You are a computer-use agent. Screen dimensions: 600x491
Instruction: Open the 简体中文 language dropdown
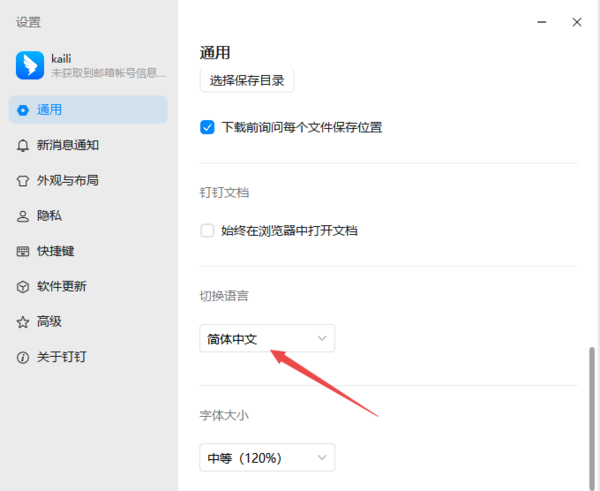pos(267,339)
